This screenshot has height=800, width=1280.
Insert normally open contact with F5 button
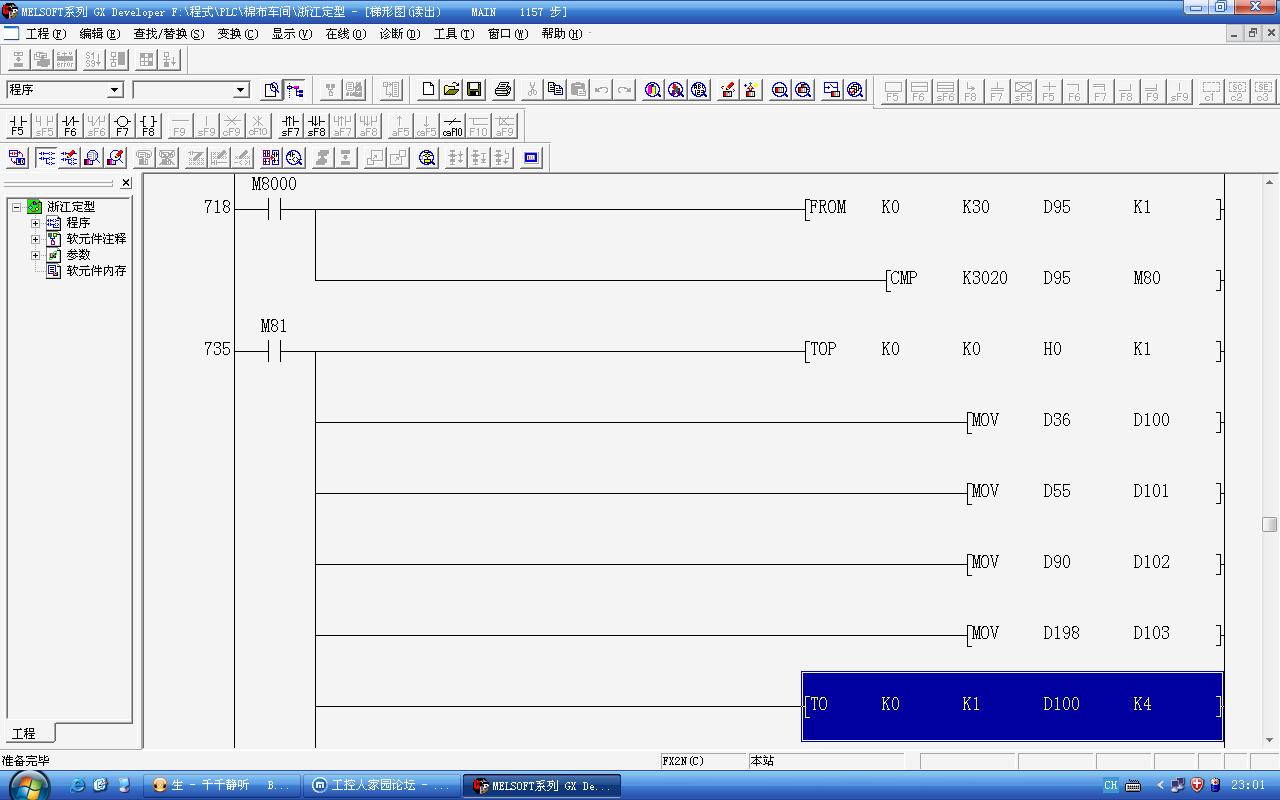pos(17,126)
